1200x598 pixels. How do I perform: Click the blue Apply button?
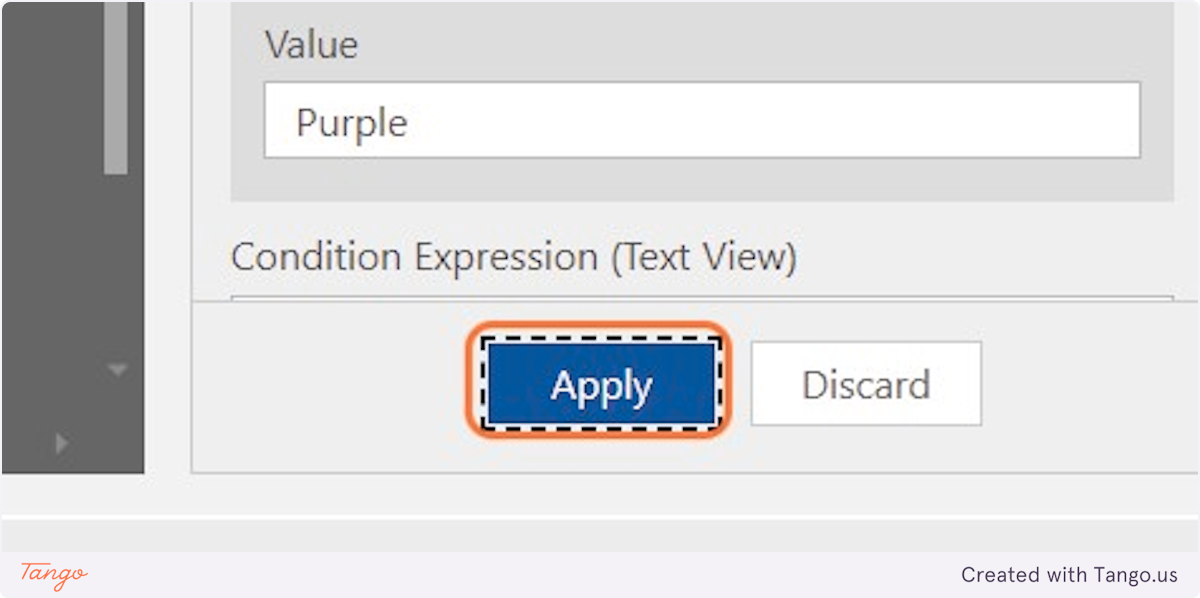pos(601,385)
